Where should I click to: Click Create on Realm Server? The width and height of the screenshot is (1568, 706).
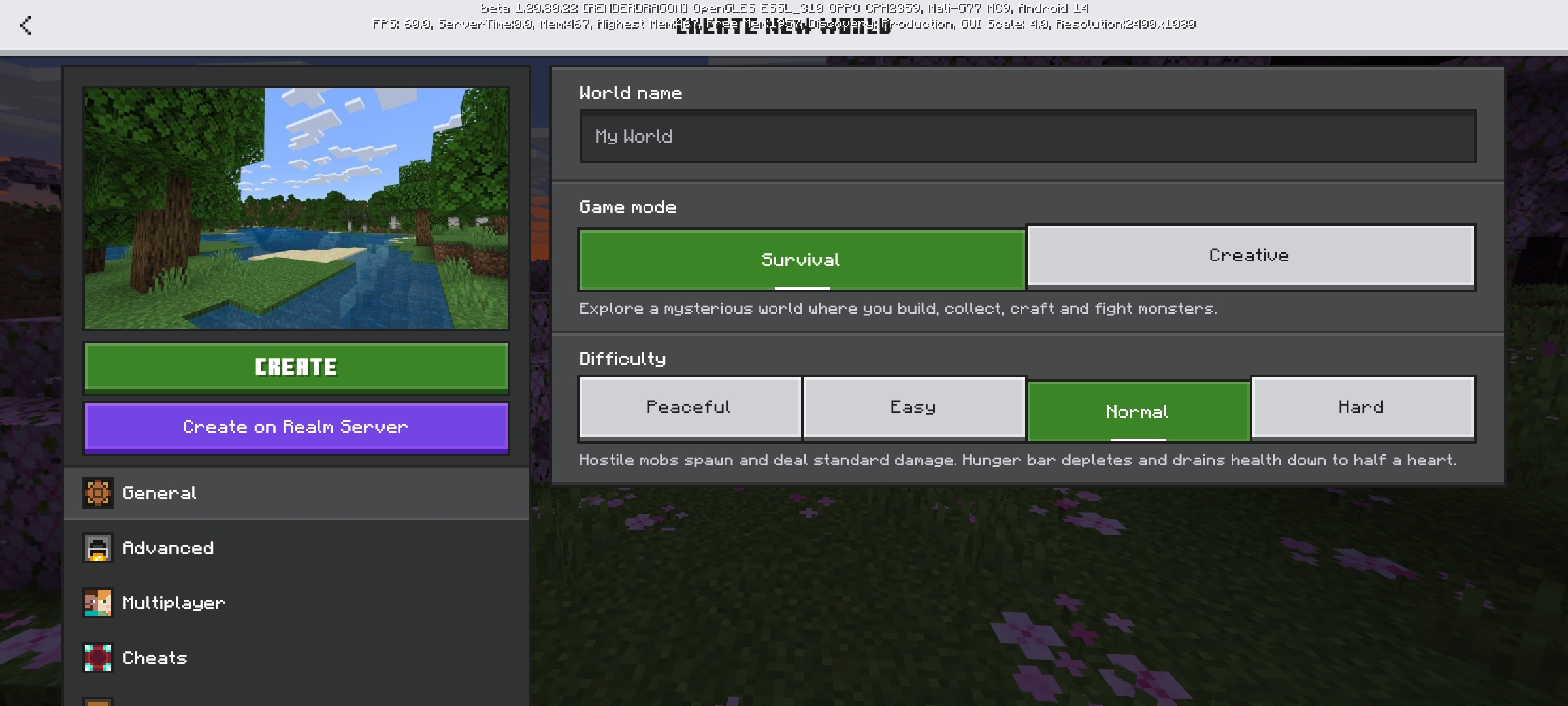point(295,427)
